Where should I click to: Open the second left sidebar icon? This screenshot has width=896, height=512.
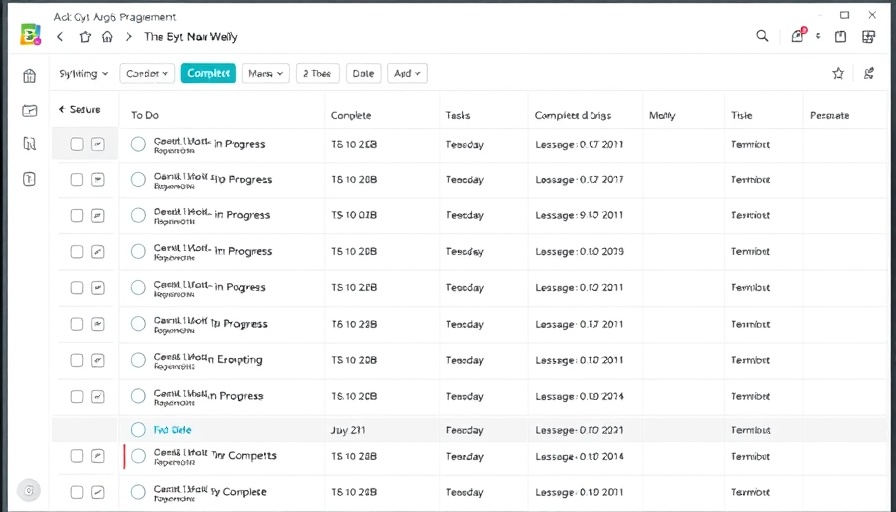(30, 110)
